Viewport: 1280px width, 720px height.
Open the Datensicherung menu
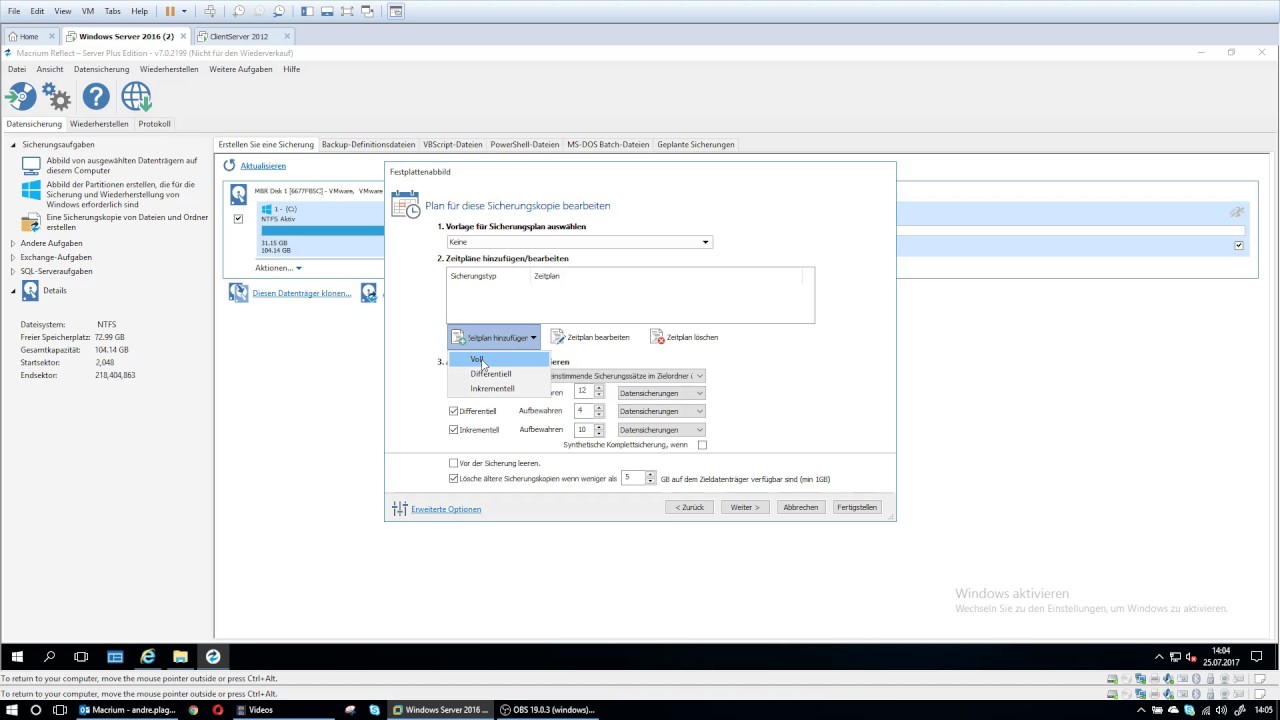(x=101, y=69)
